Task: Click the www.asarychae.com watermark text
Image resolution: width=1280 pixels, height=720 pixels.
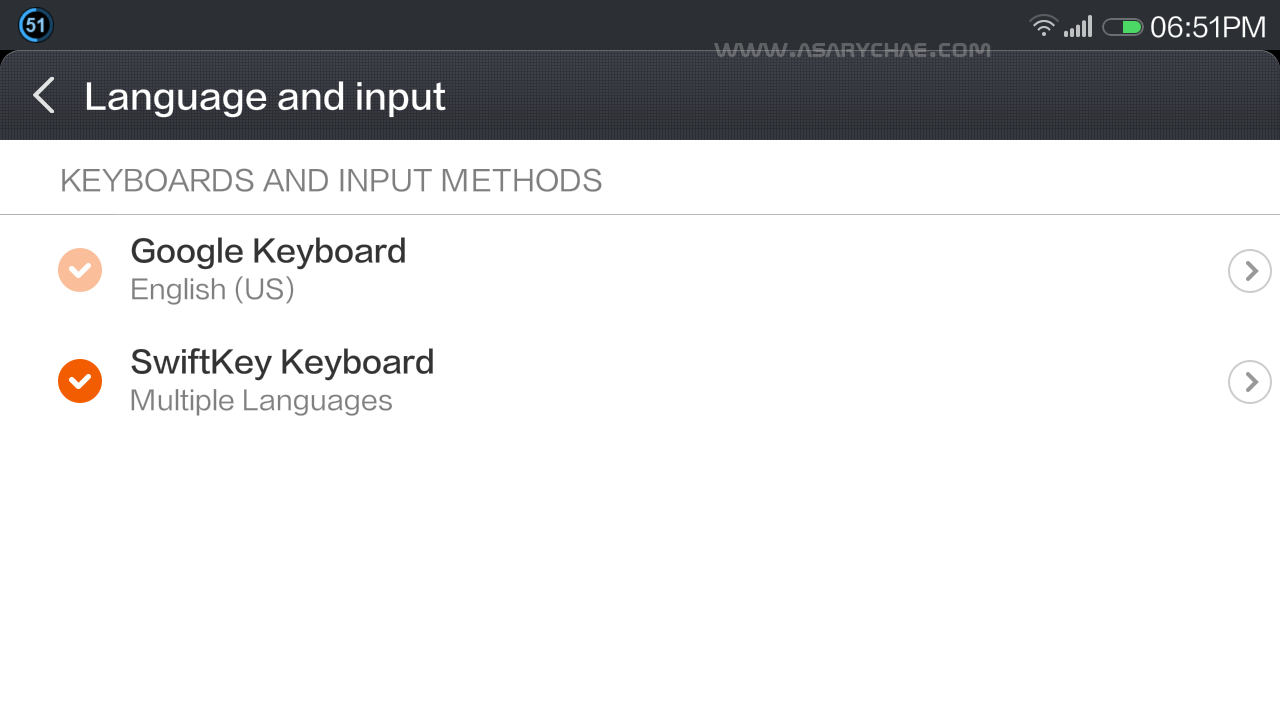Action: point(852,50)
